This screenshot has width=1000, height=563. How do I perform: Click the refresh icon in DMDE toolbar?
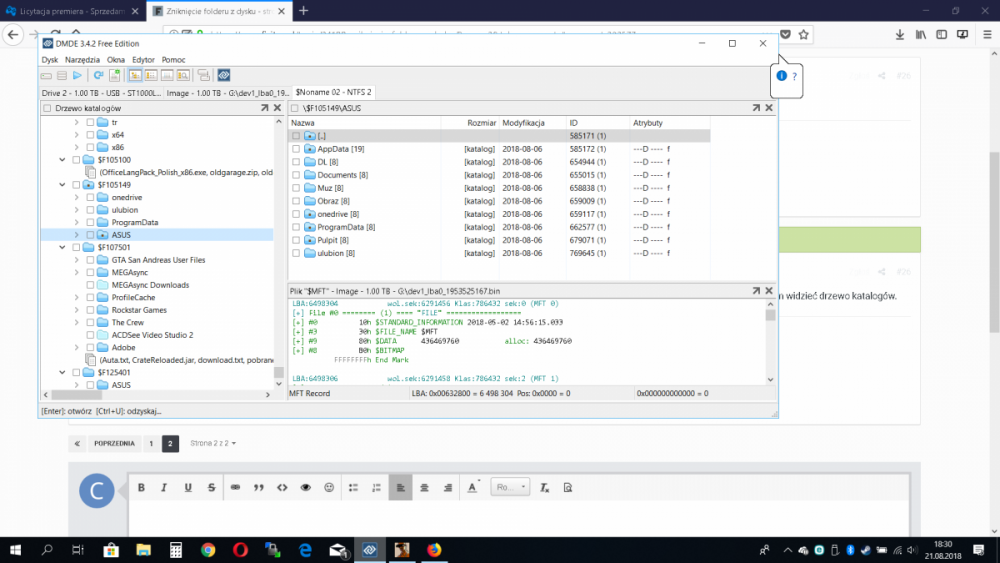(99, 75)
